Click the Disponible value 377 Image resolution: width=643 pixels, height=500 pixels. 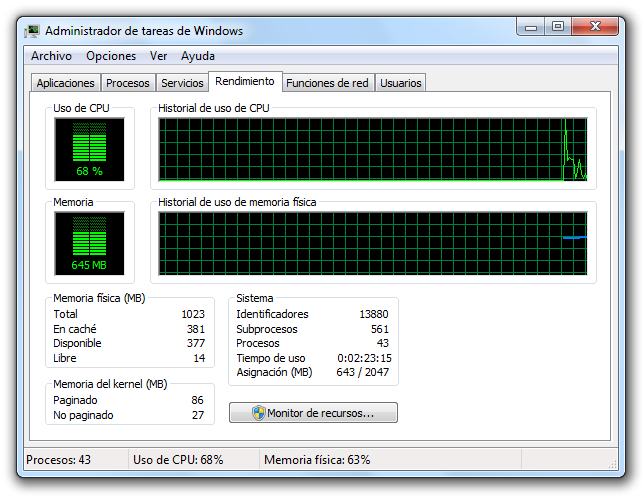196,343
